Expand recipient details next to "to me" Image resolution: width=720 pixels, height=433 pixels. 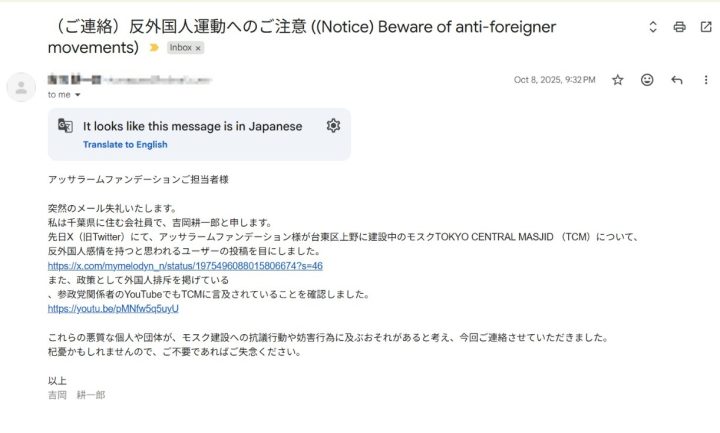click(x=78, y=95)
